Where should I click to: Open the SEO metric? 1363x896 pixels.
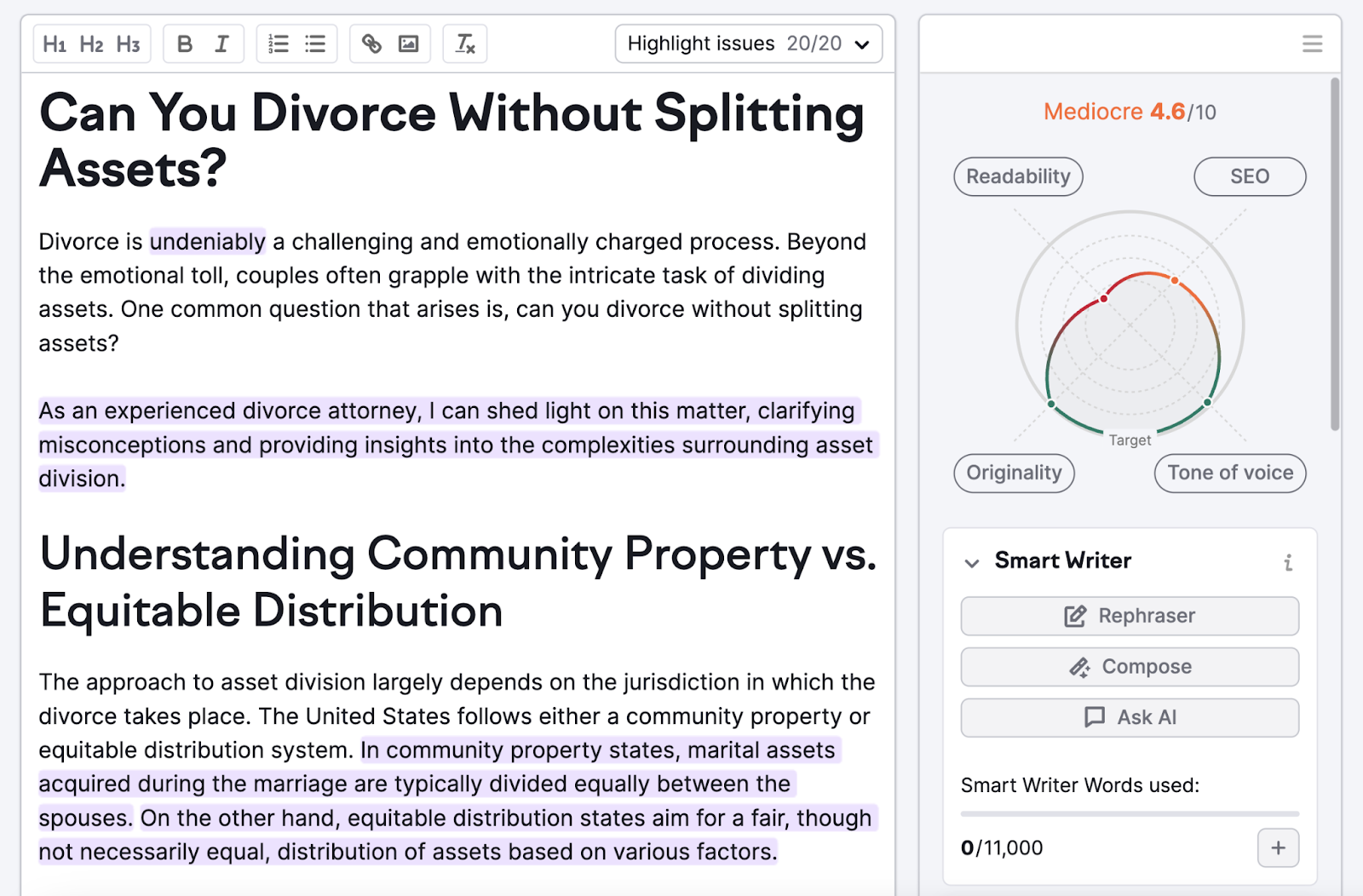(x=1250, y=176)
